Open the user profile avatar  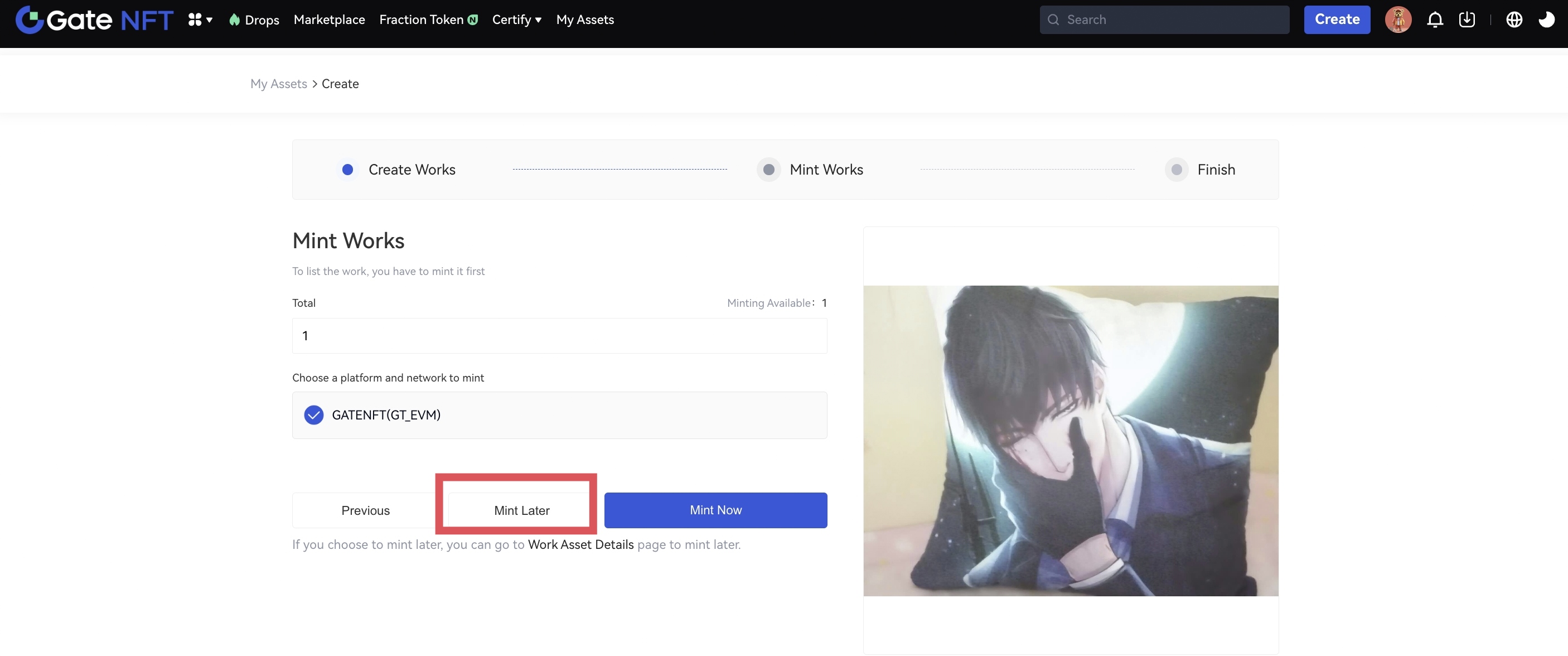(x=1397, y=20)
